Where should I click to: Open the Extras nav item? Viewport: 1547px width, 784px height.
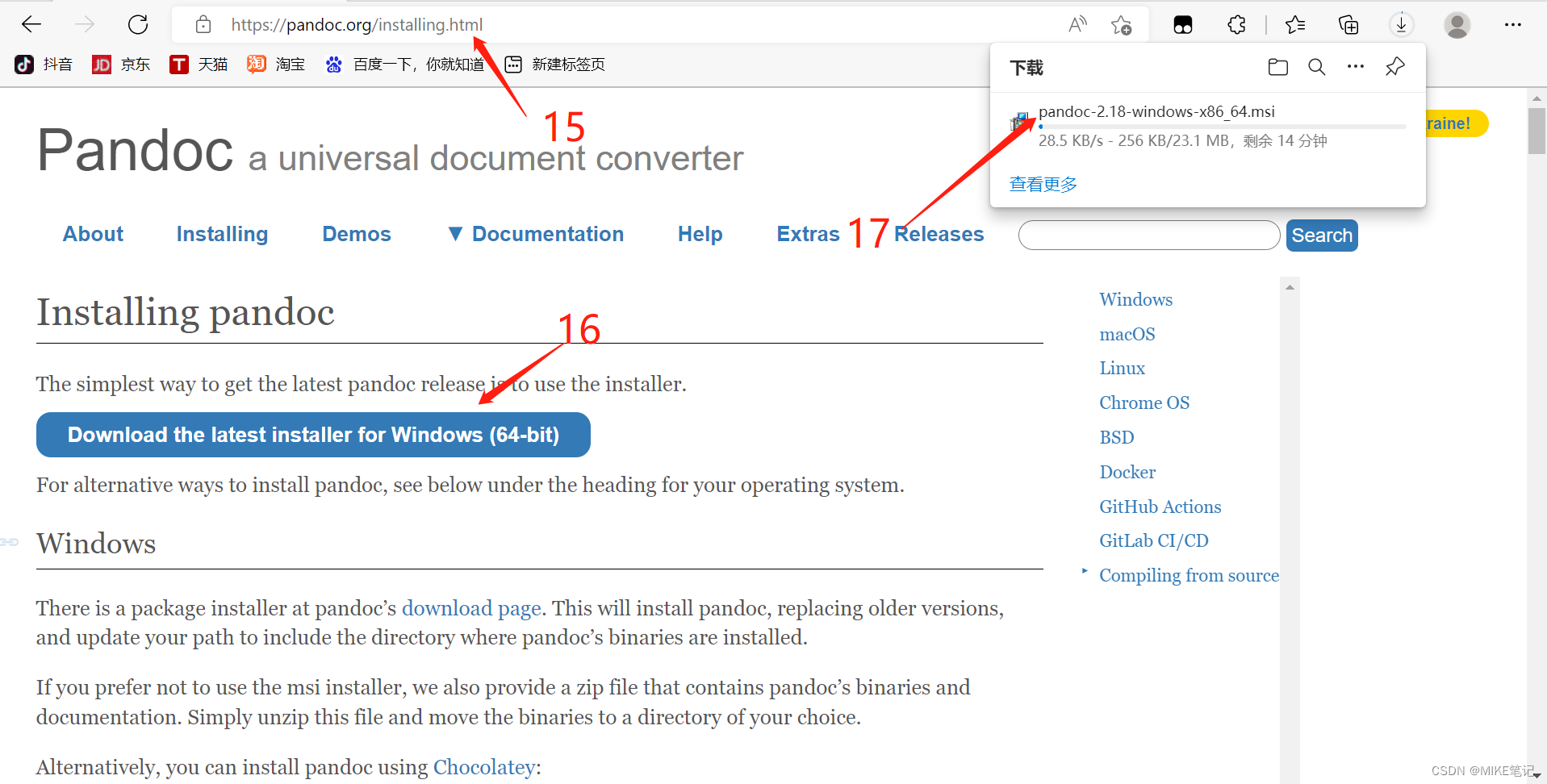click(808, 234)
